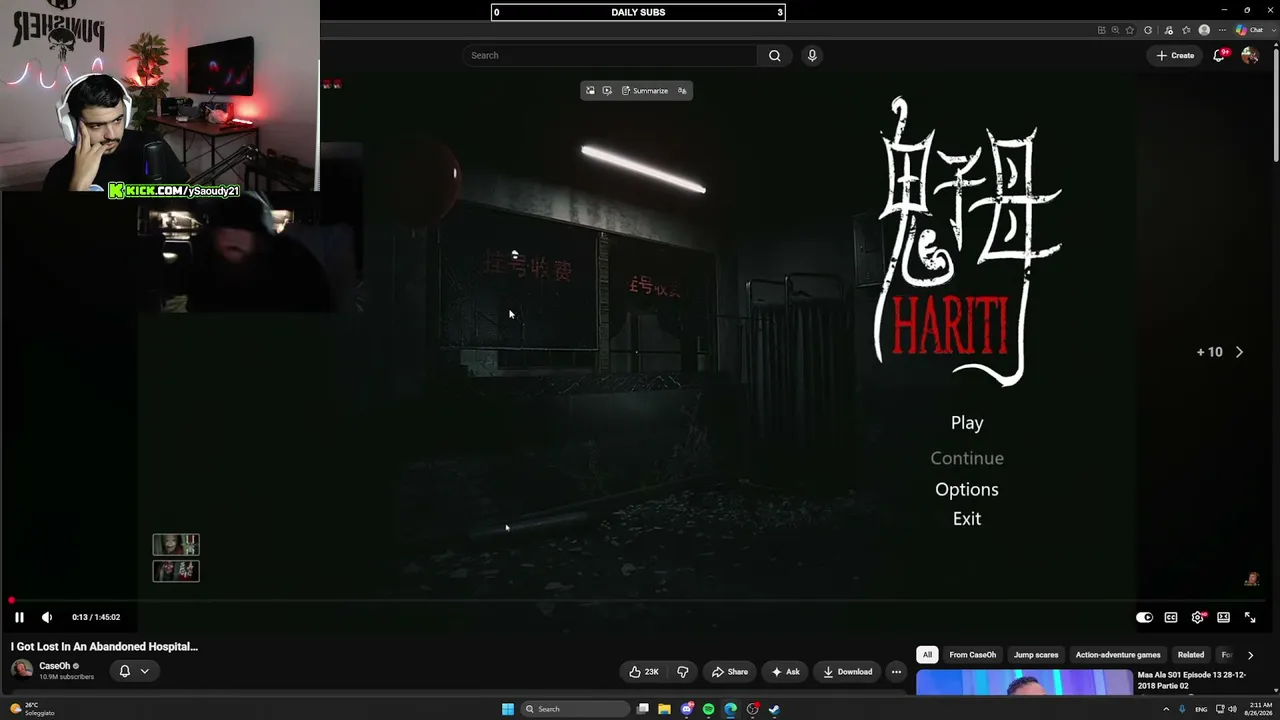Click the video-with-sparkle icon next to Summarize
This screenshot has height=720, width=1280.
pyautogui.click(x=606, y=91)
